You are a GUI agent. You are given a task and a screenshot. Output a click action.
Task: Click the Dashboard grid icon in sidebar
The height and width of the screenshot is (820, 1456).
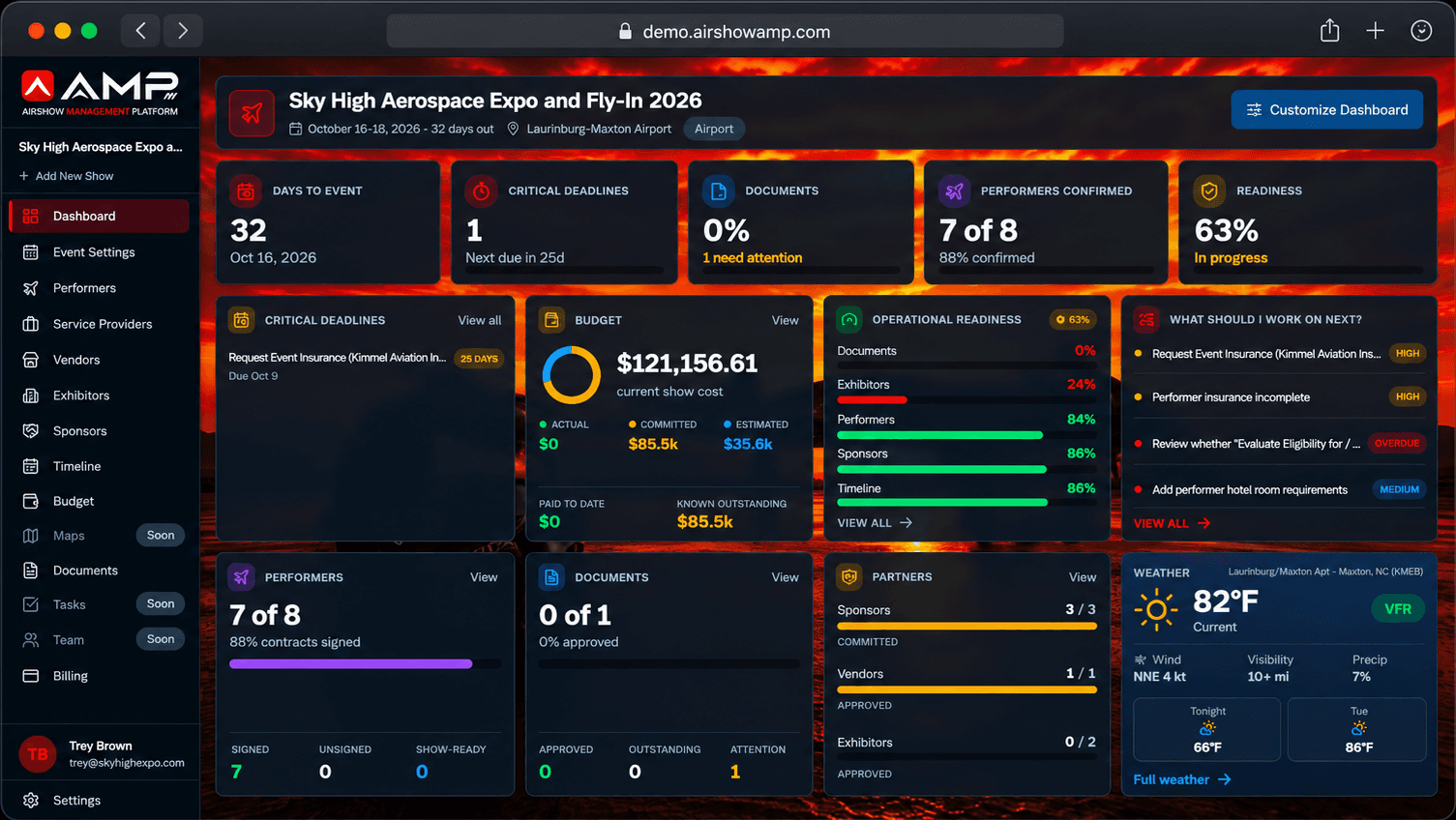click(31, 216)
